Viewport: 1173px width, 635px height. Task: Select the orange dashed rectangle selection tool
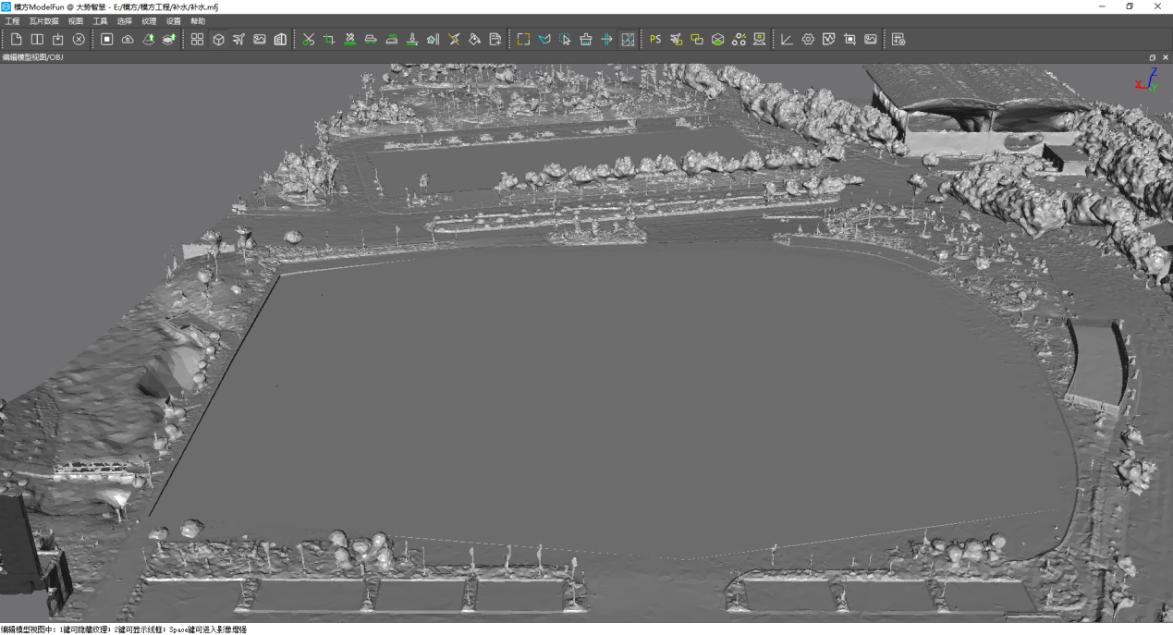[523, 39]
